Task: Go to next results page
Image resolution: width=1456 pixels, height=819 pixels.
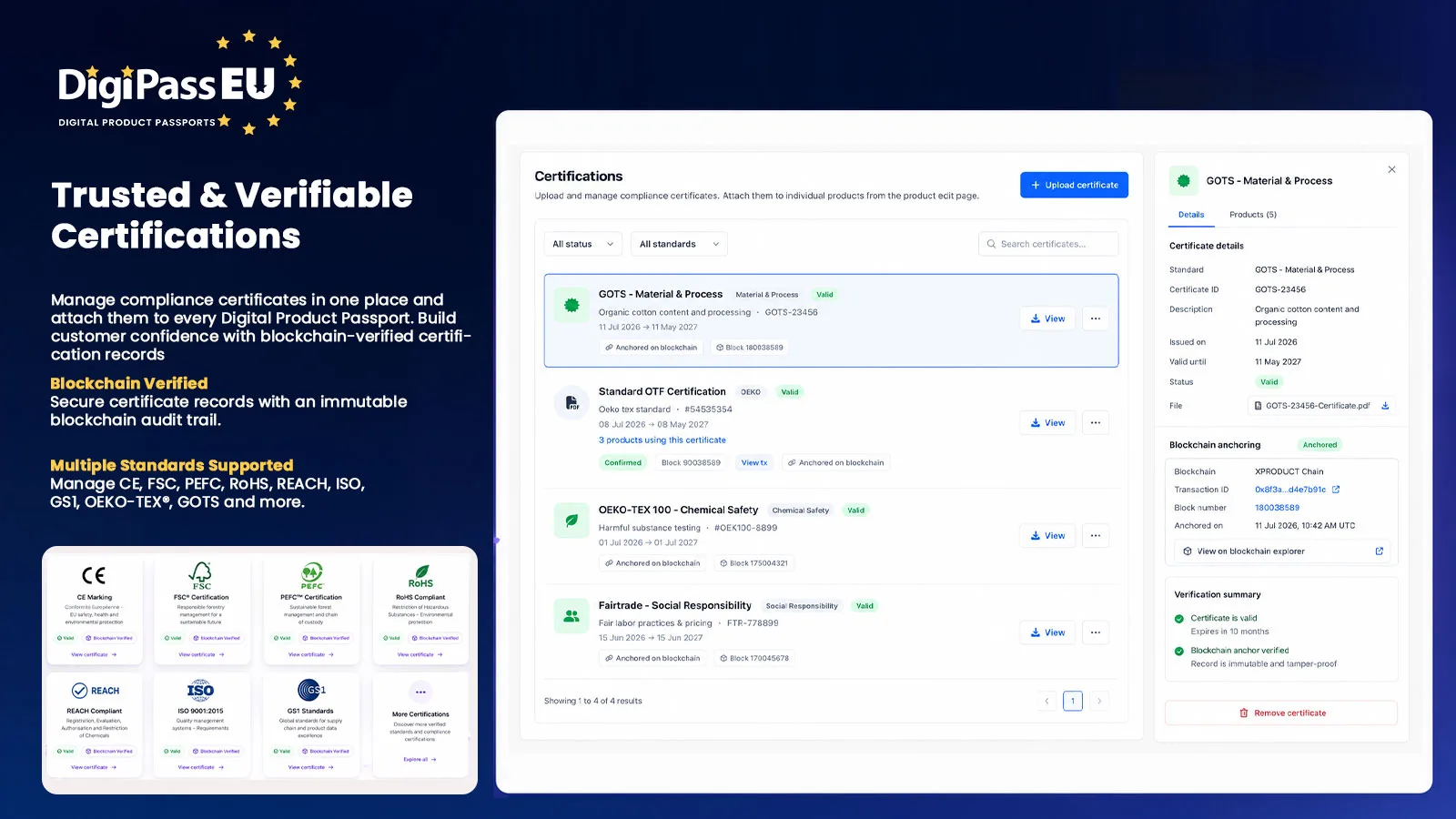Action: click(1099, 701)
